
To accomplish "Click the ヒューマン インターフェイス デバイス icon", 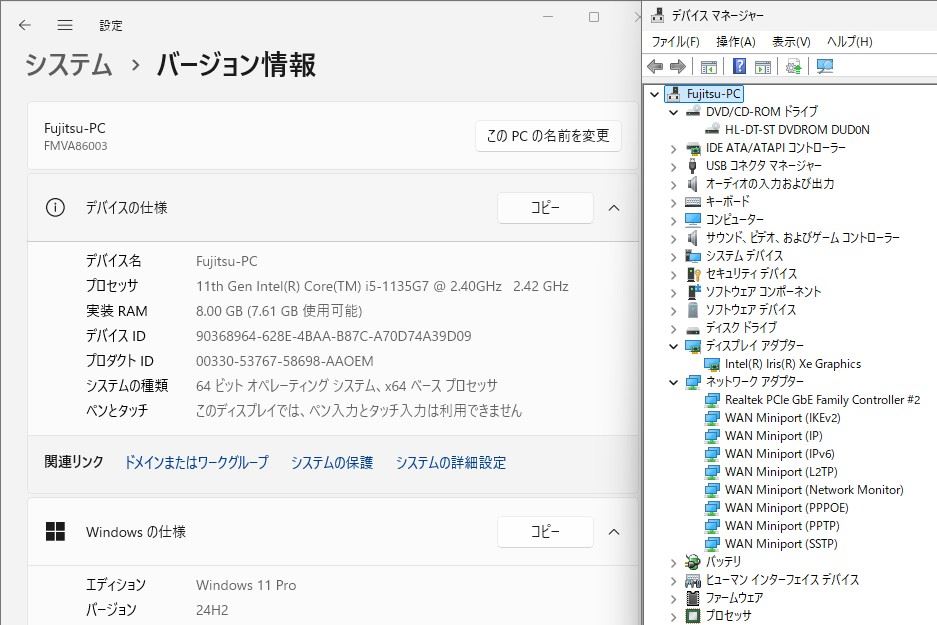I will [x=693, y=580].
